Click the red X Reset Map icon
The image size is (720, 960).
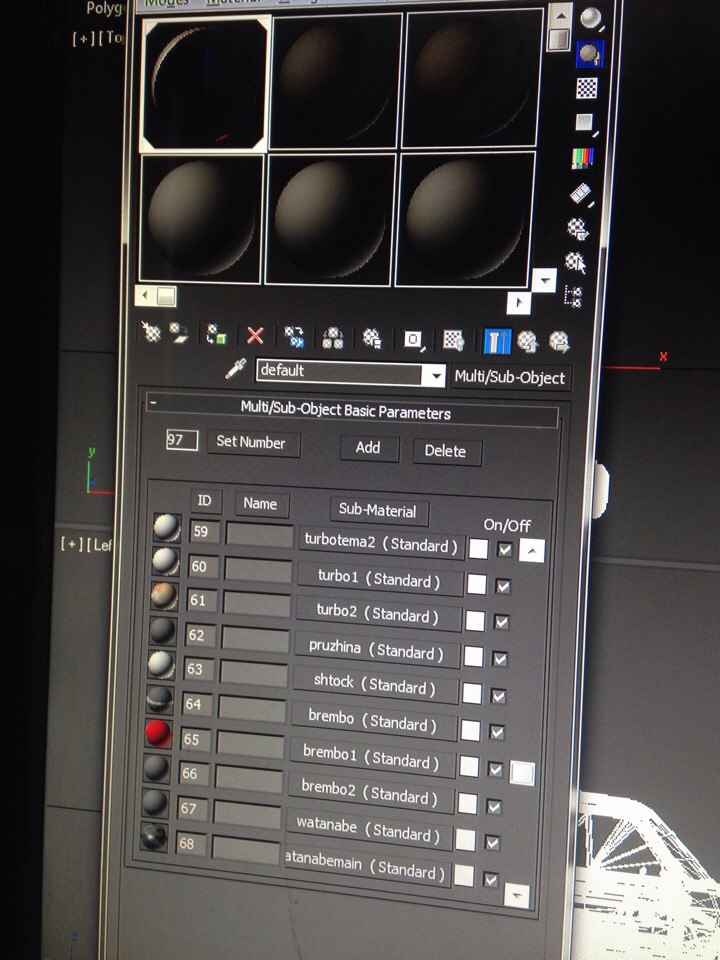pos(255,336)
